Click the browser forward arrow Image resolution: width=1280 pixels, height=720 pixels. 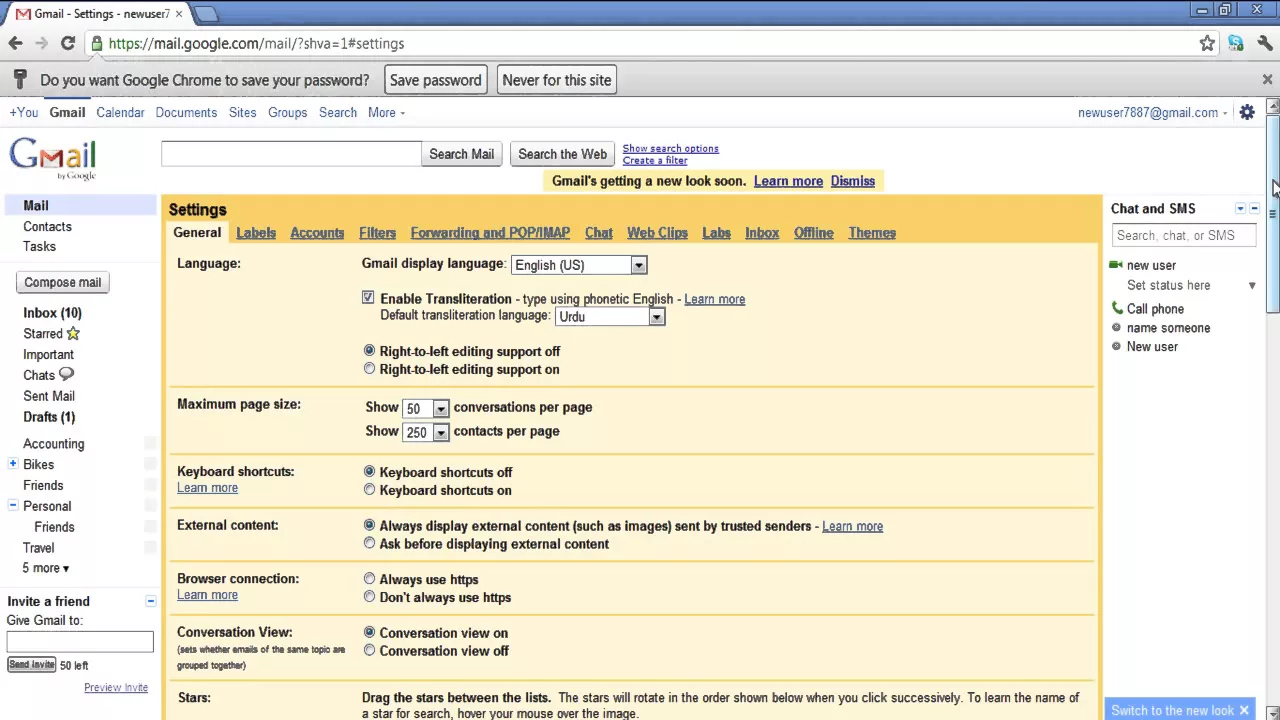coord(41,43)
